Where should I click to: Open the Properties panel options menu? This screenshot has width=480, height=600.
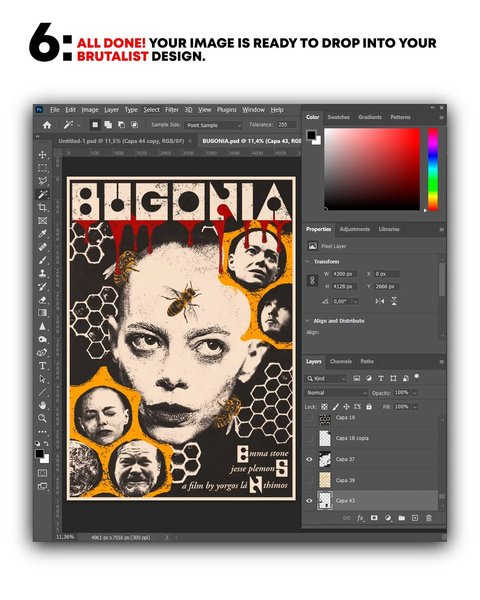(441, 230)
